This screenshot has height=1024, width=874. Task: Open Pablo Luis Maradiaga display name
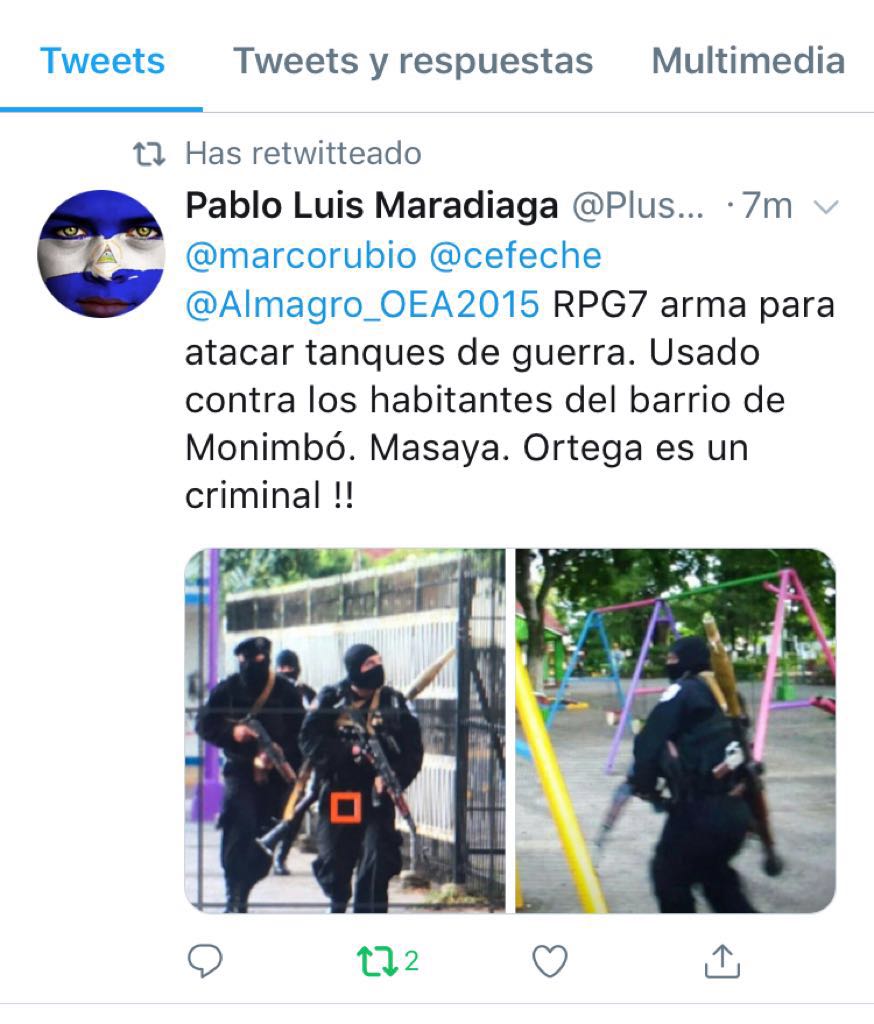point(372,206)
